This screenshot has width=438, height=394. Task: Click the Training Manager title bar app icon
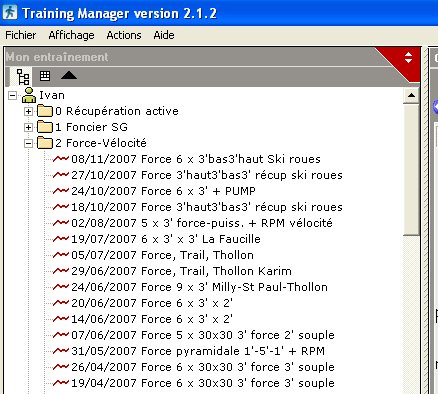click(x=10, y=13)
